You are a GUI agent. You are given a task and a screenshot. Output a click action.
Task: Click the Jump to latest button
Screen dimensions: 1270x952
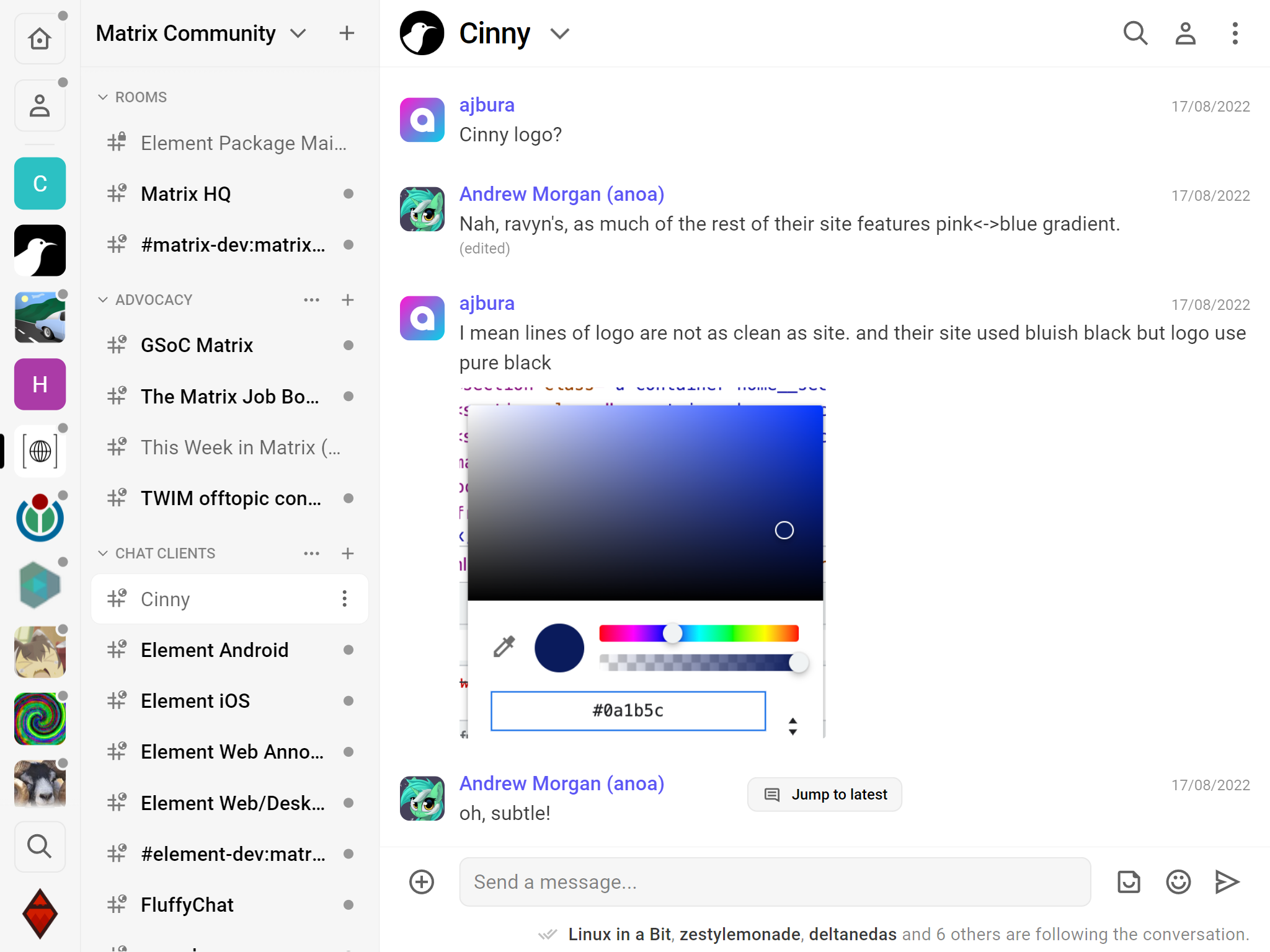[824, 794]
